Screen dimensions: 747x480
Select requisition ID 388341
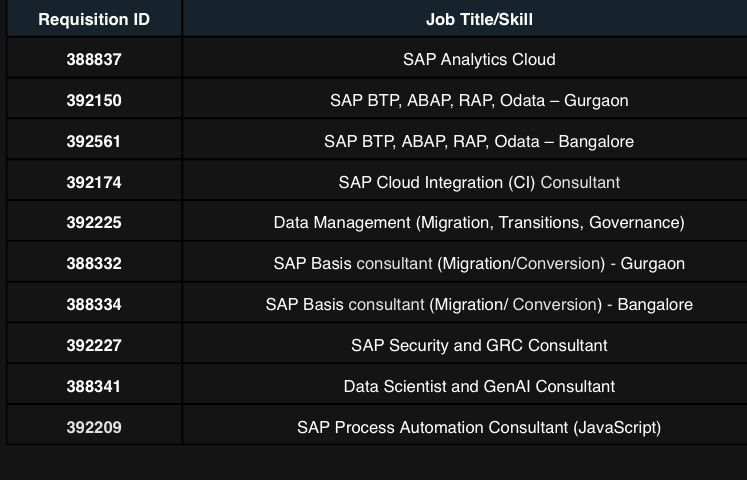(94, 386)
